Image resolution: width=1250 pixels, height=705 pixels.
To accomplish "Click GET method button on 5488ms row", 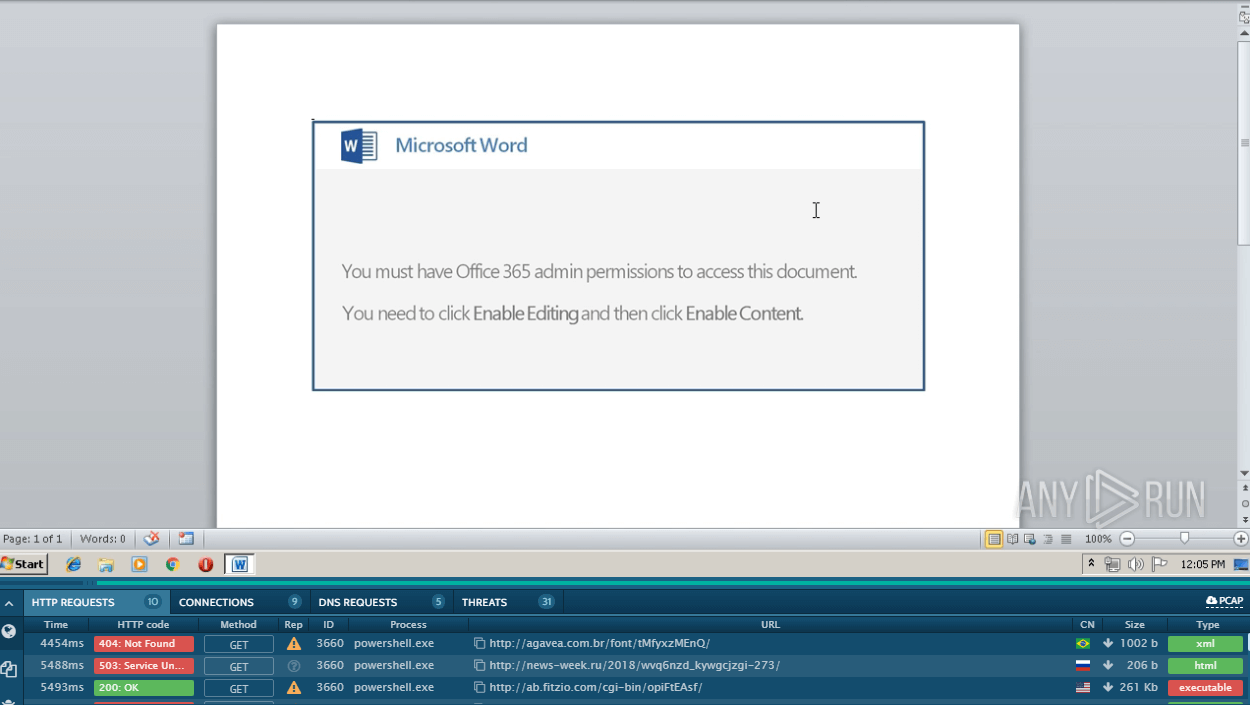I will pos(239,666).
